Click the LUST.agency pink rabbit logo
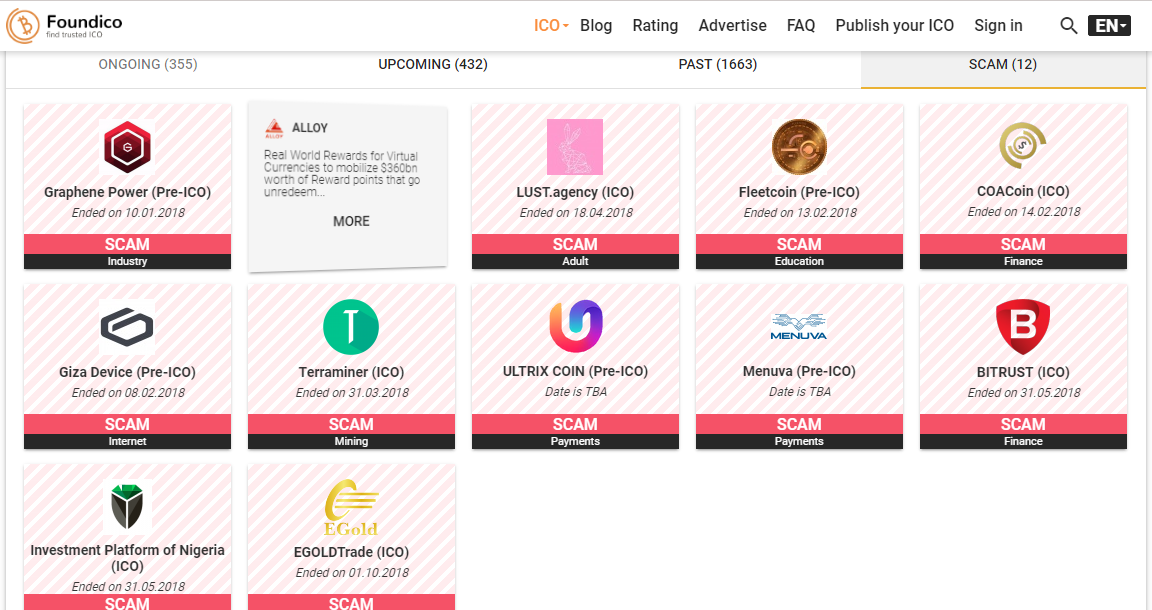This screenshot has width=1152, height=610. coord(575,147)
